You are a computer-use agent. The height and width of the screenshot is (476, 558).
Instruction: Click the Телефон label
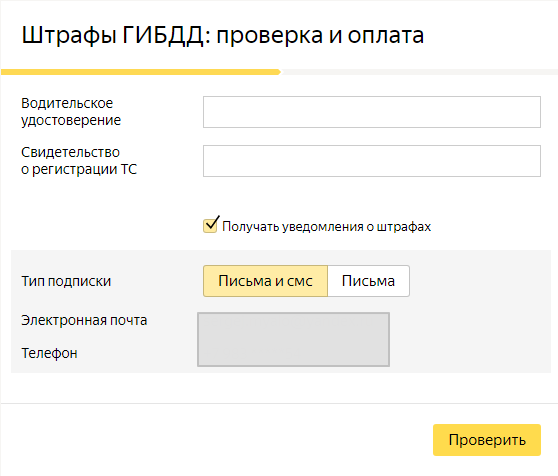point(49,353)
